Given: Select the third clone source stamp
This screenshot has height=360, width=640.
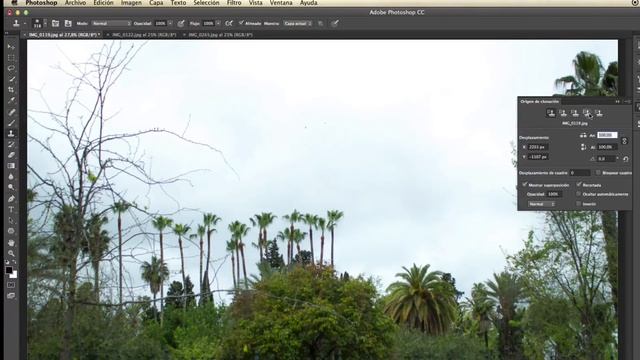Looking at the screenshot, I should click(575, 113).
